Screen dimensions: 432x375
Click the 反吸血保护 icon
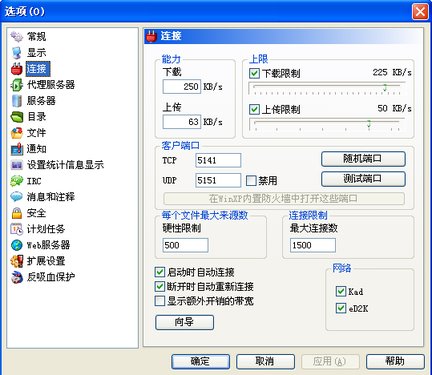point(17,277)
